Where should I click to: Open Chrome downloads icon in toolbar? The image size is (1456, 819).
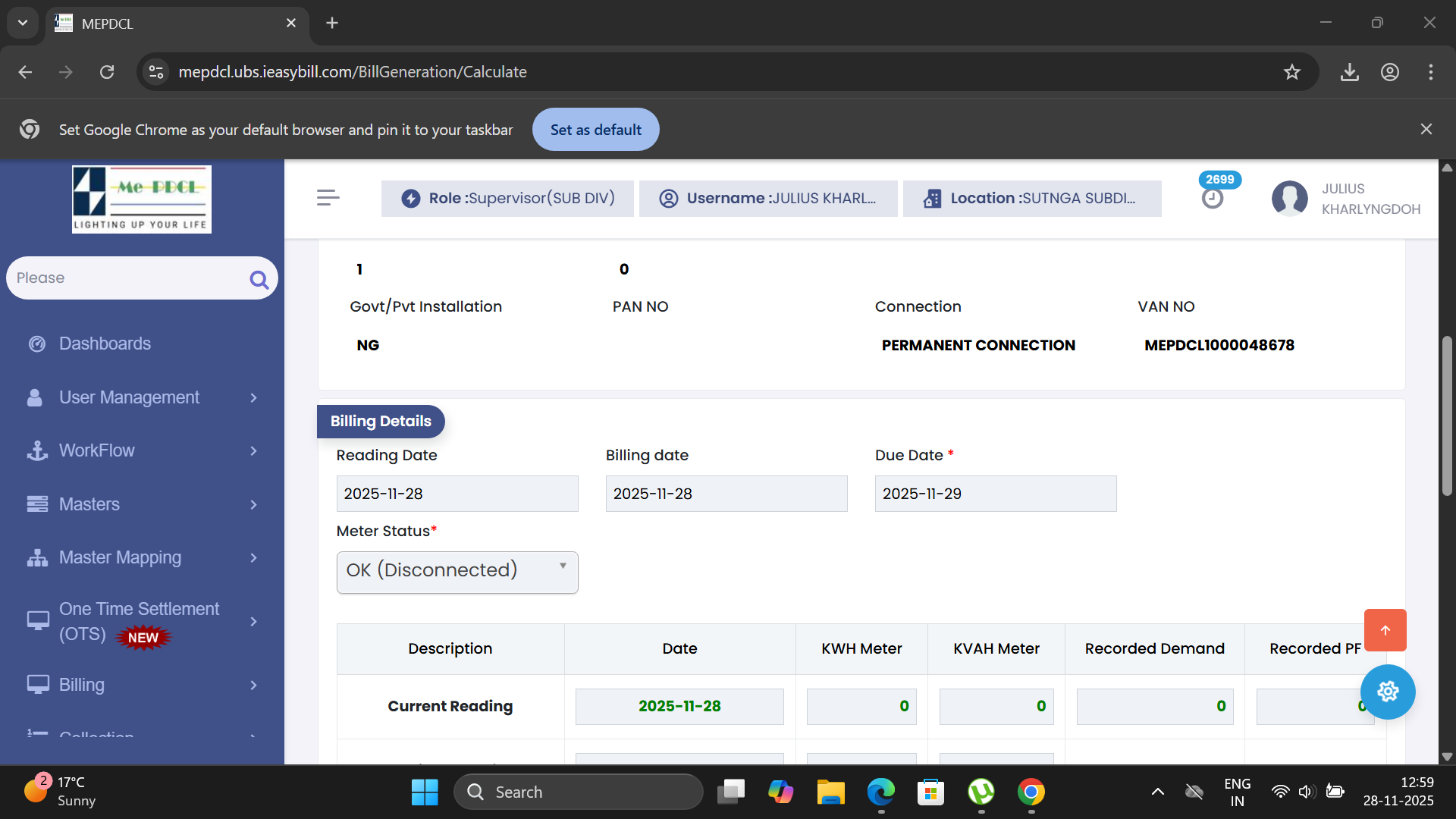click(1349, 72)
